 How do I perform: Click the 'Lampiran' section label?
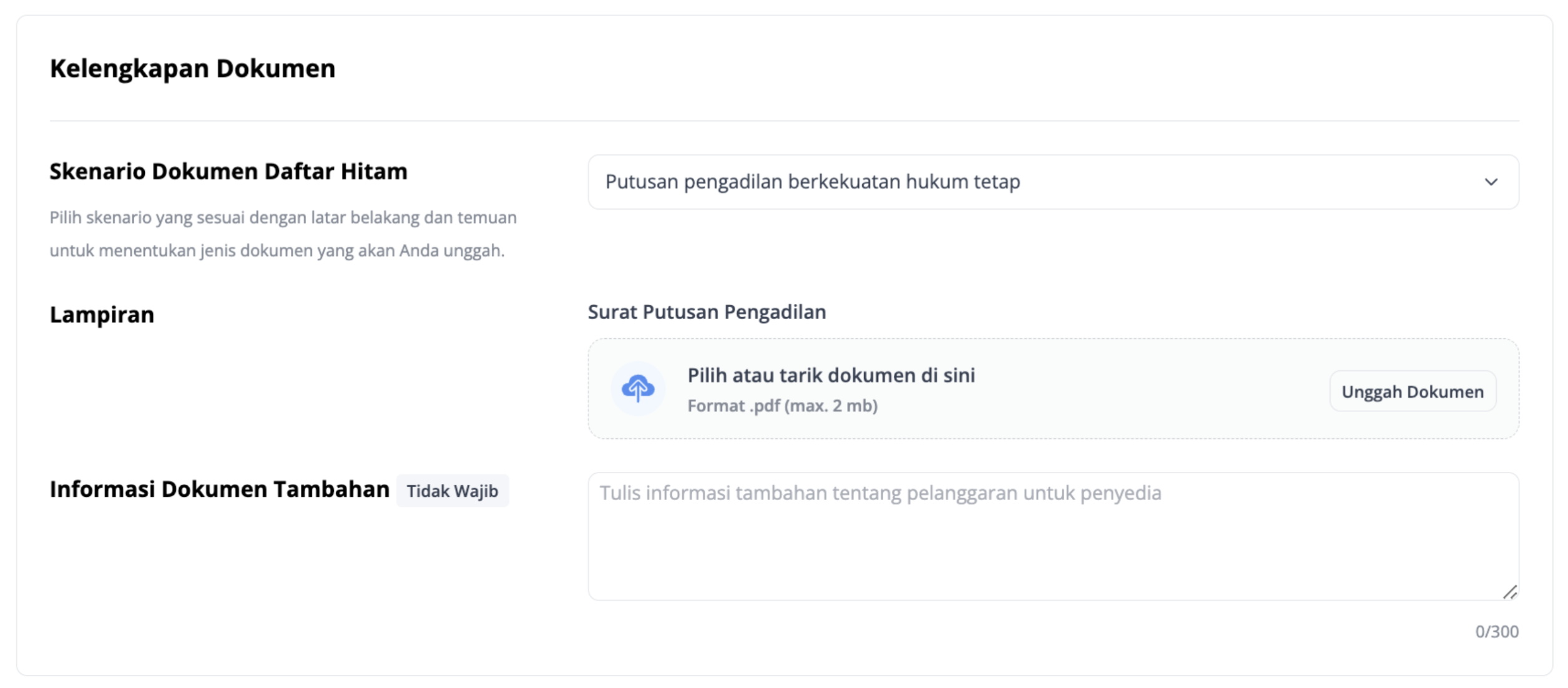(102, 315)
